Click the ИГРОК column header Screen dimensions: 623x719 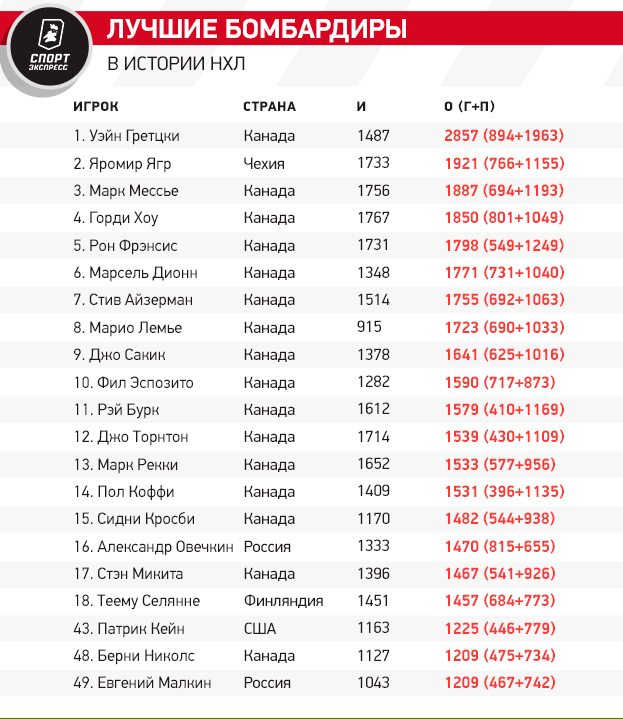pos(96,107)
